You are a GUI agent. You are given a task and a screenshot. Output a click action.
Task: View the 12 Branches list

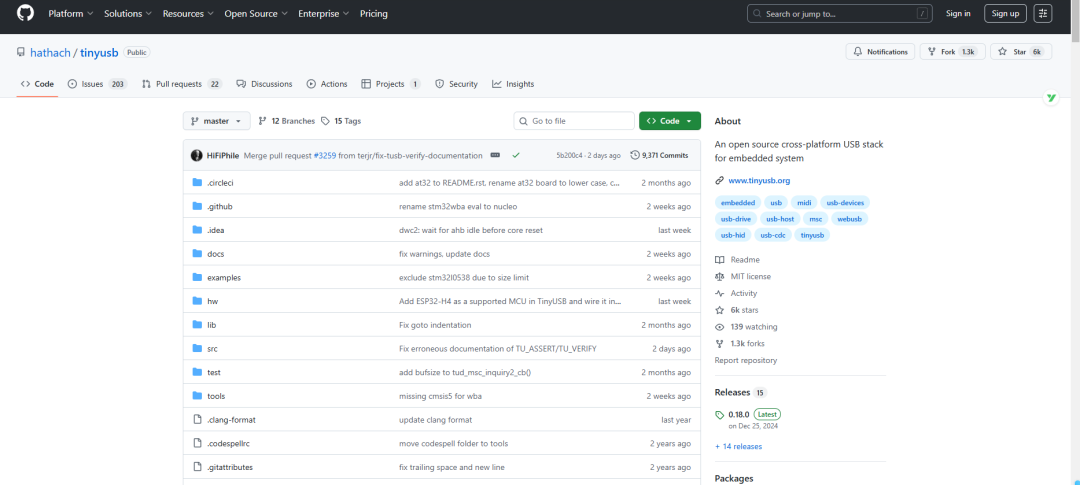point(287,121)
